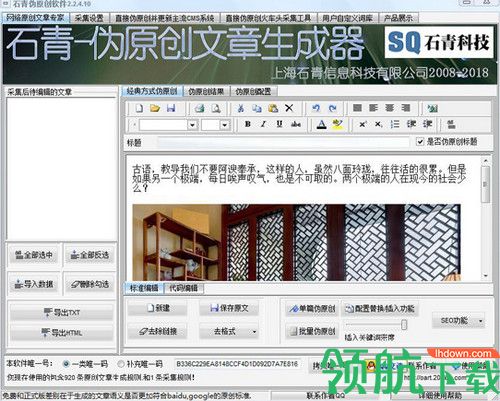This screenshot has height=401, width=500.
Task: Open file with the folder icon
Action: point(155,108)
